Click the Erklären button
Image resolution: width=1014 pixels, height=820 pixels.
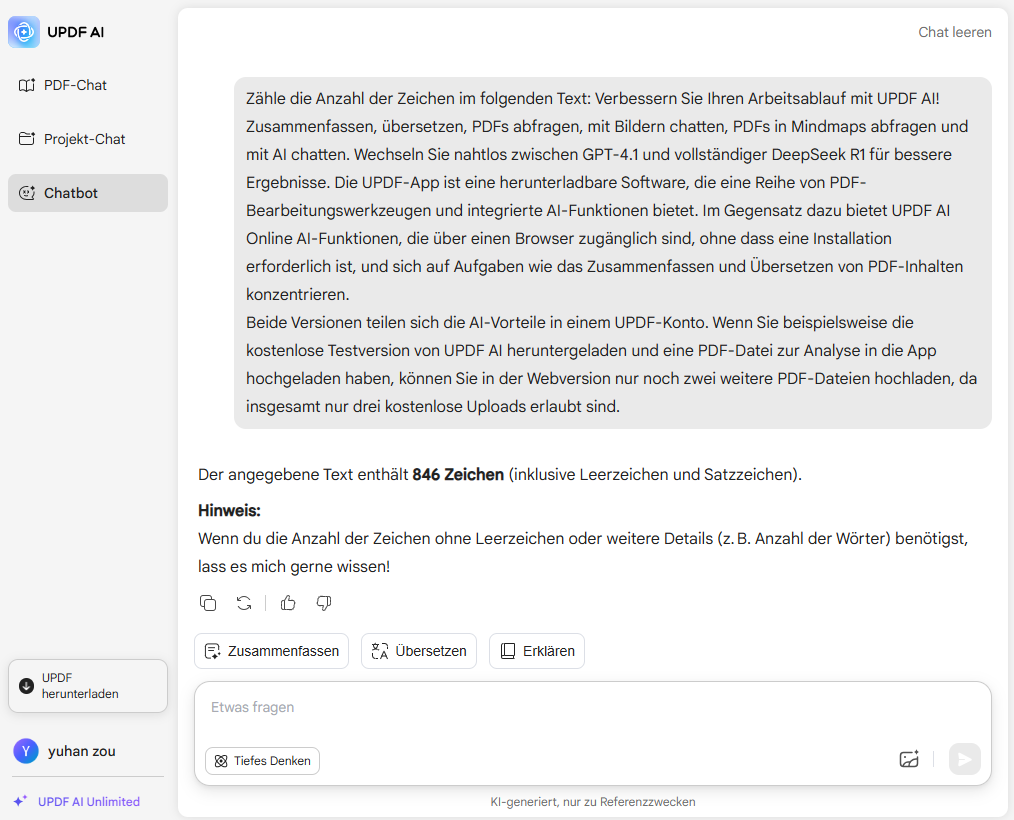pyautogui.click(x=537, y=651)
